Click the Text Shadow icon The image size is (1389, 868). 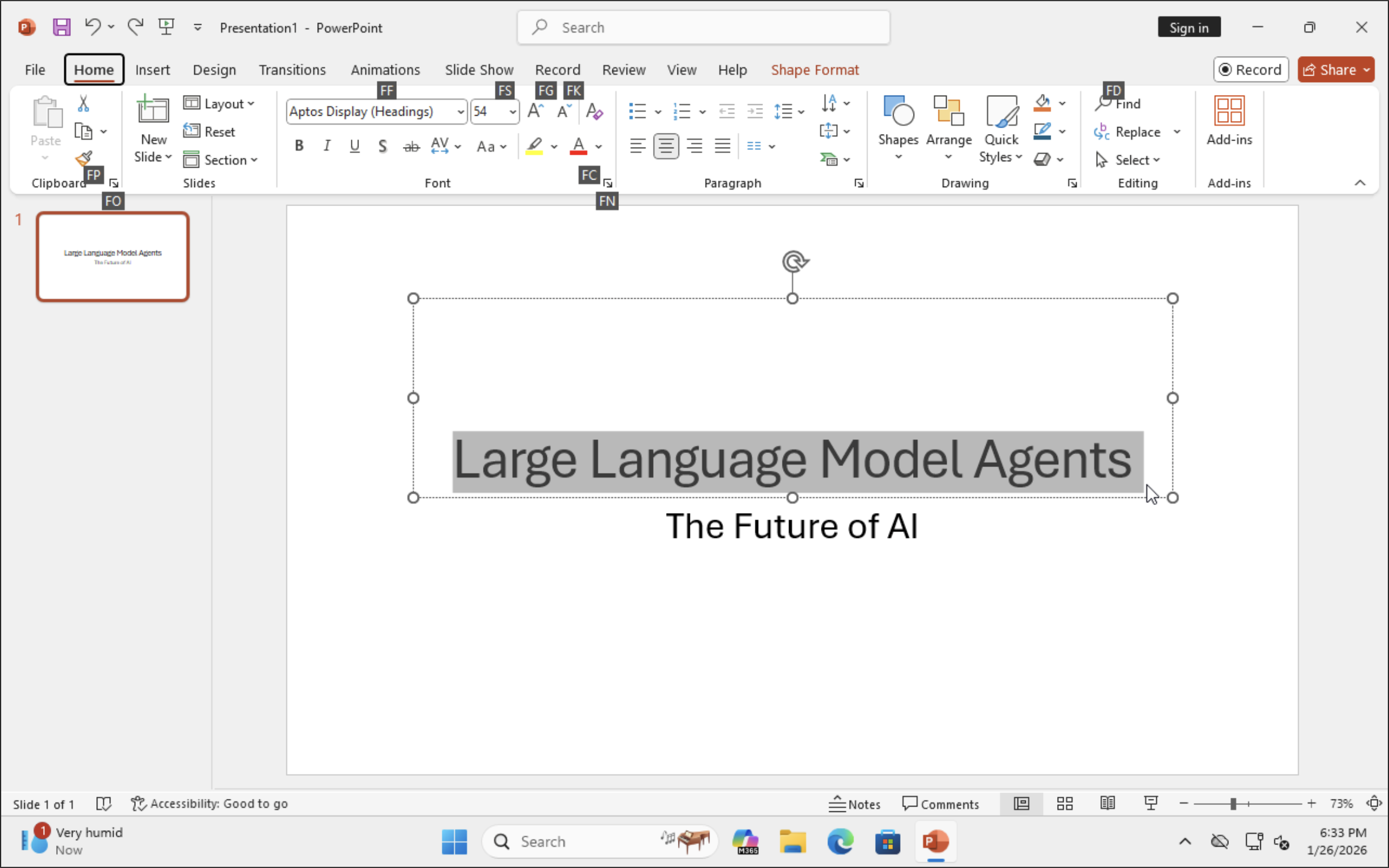coord(383,146)
